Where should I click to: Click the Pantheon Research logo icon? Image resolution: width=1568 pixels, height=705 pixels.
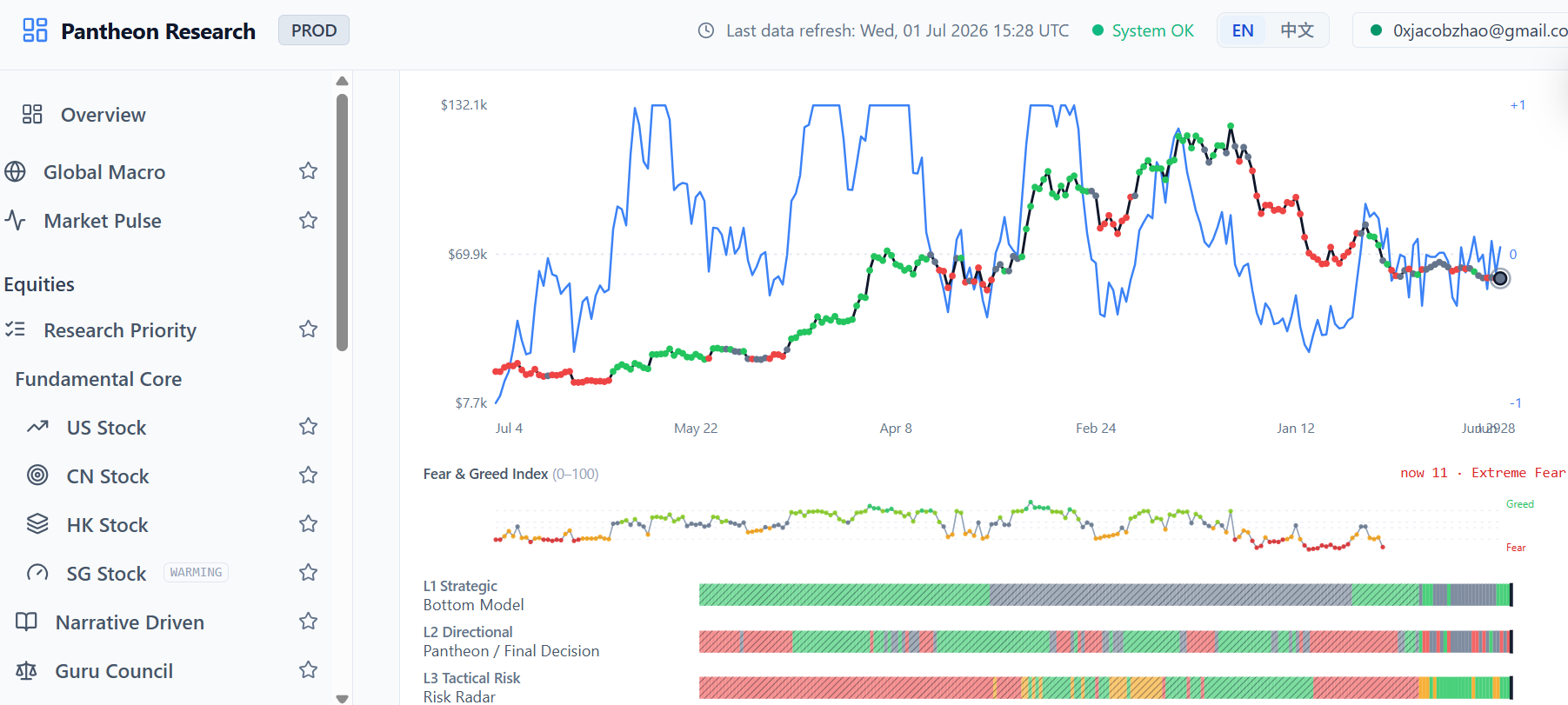pos(35,30)
